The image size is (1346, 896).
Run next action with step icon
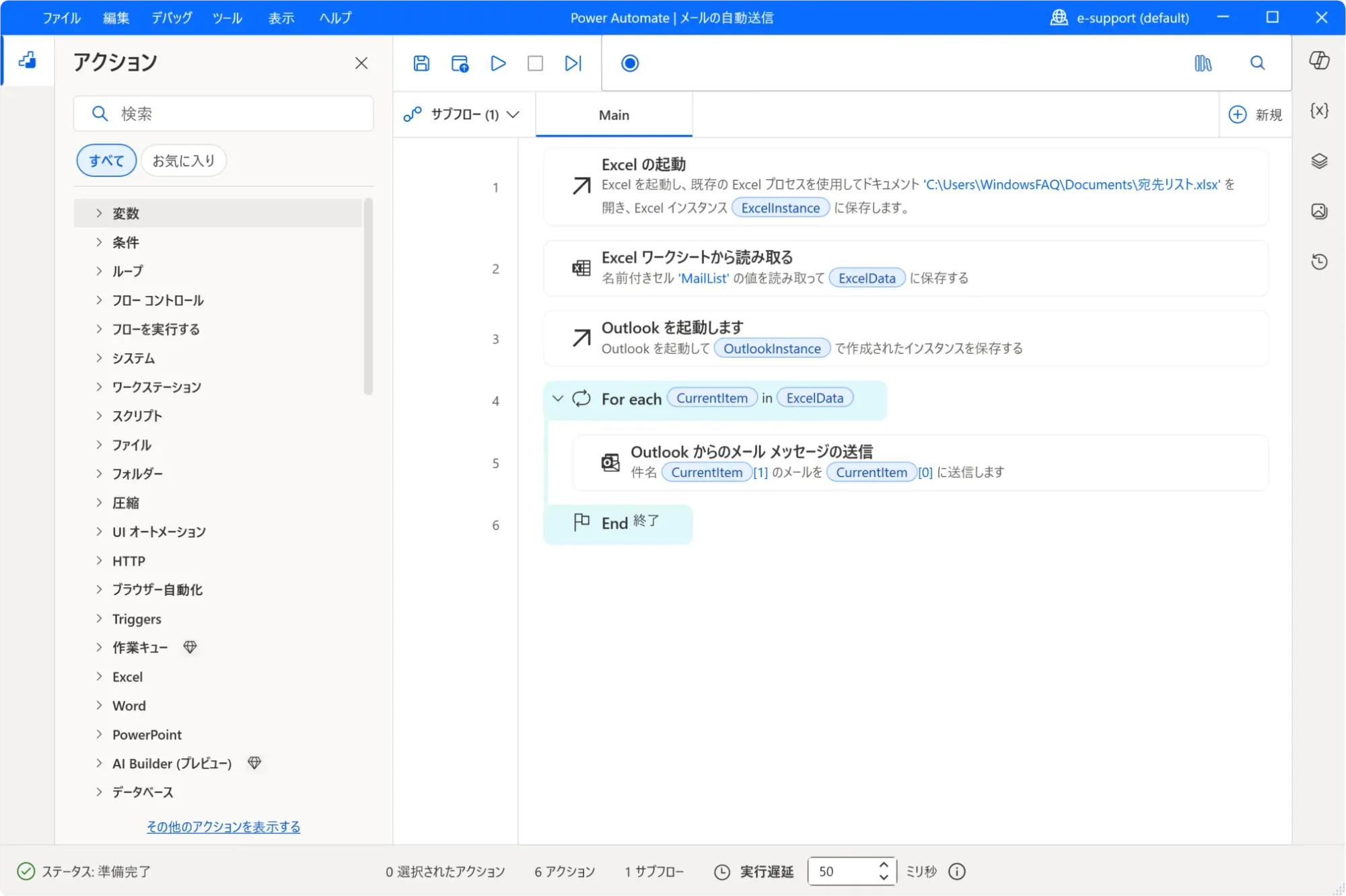573,63
